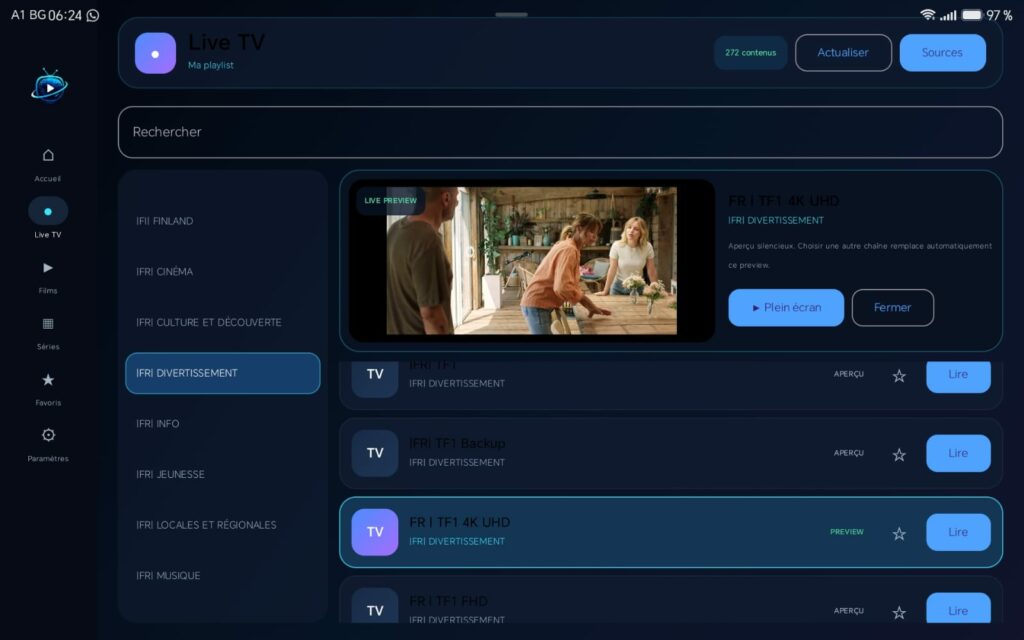Open the Accueil home icon
The image size is (1024, 640).
coord(48,155)
